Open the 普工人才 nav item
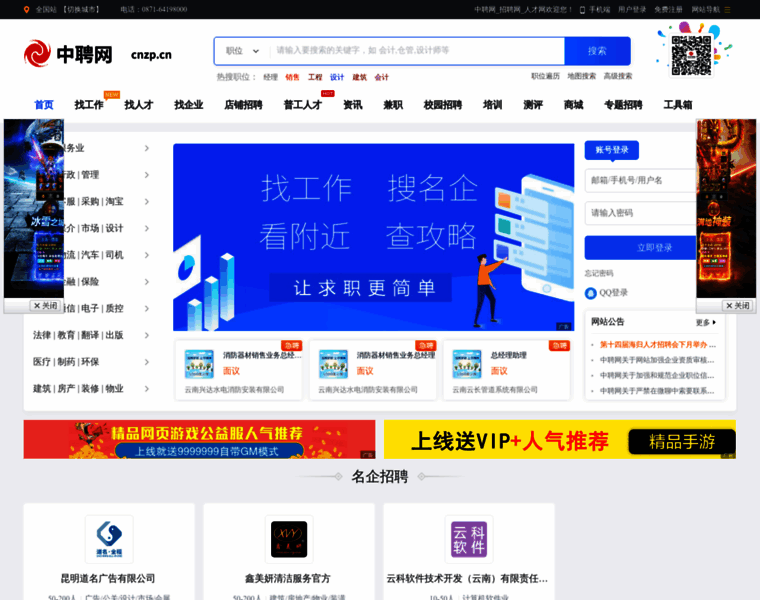Viewport: 760px width, 600px height. click(303, 105)
